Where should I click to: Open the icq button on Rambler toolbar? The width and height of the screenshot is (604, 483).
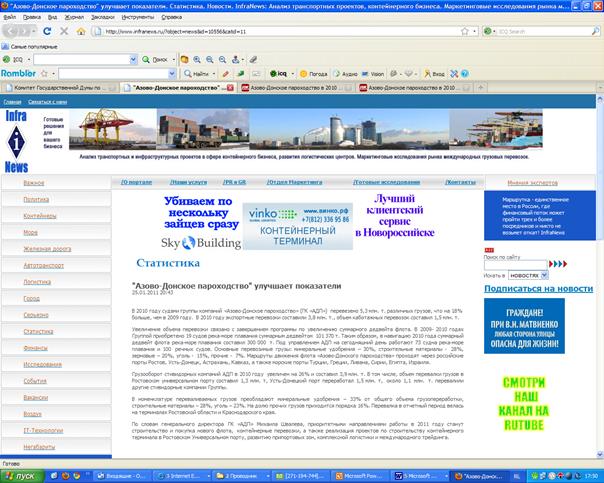tap(278, 73)
